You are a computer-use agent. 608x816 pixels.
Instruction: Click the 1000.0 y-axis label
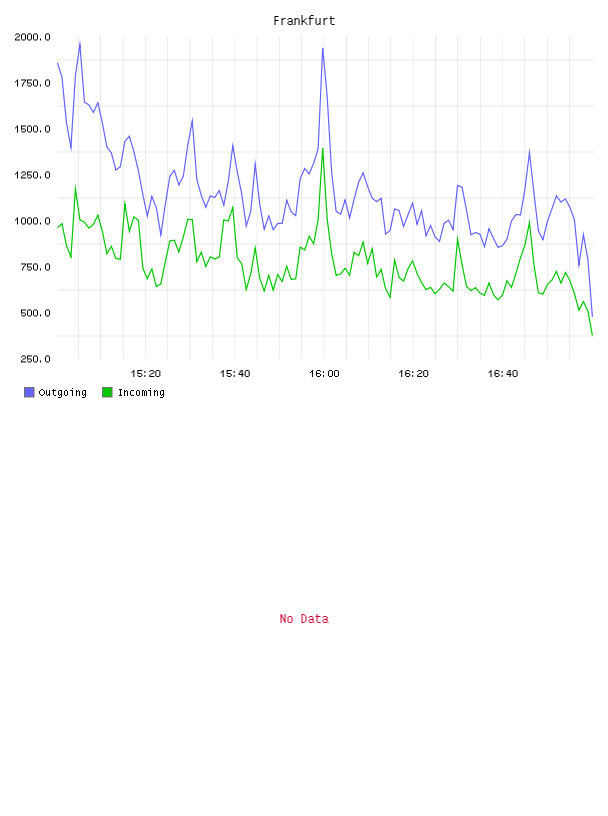(32, 221)
